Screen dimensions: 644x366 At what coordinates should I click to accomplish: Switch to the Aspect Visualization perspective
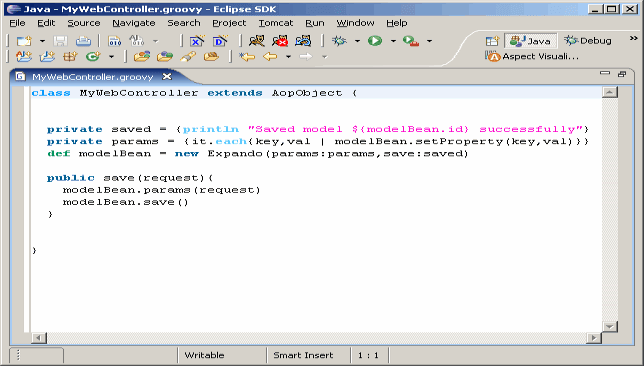(x=532, y=56)
